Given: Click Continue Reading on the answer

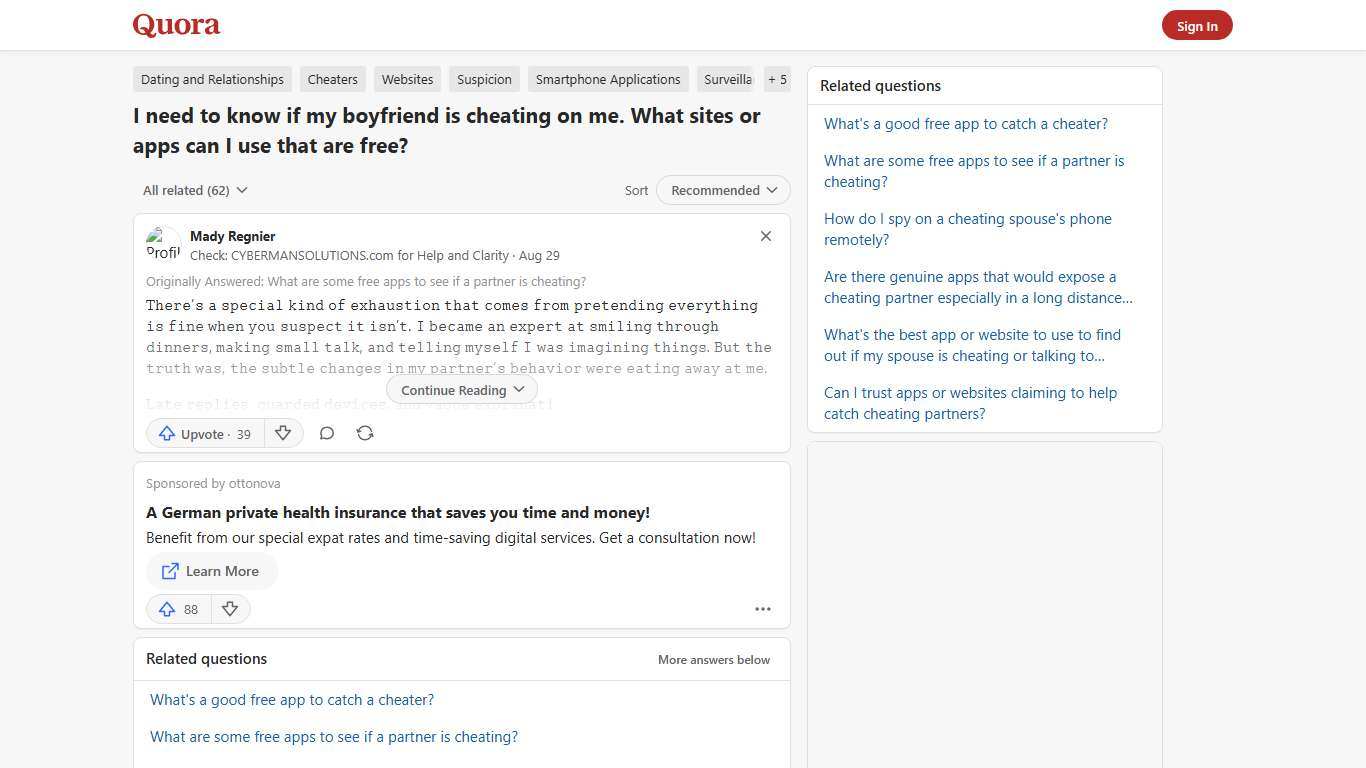Looking at the screenshot, I should point(461,390).
